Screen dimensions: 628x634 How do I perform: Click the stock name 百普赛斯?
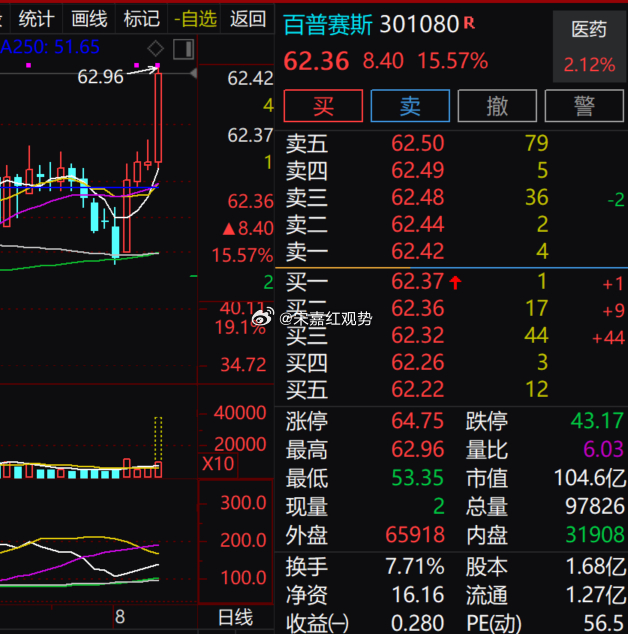tap(328, 25)
